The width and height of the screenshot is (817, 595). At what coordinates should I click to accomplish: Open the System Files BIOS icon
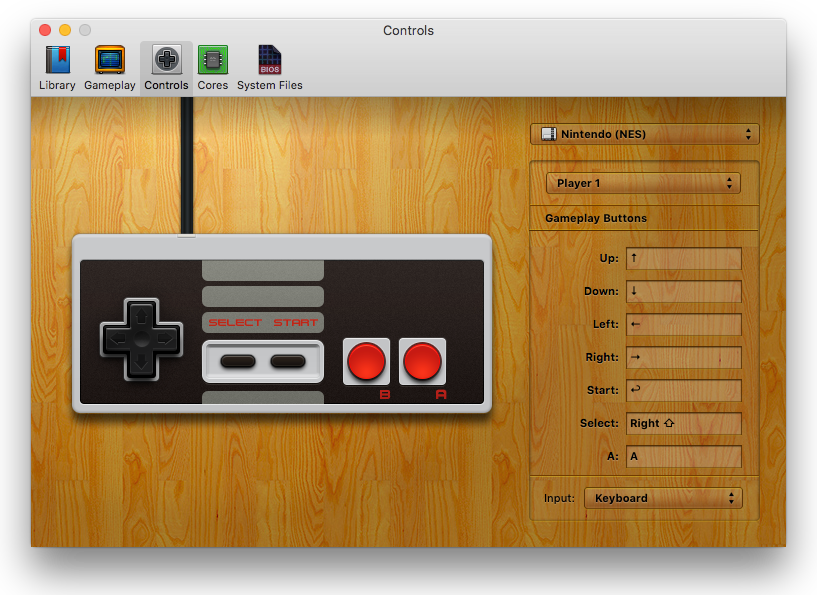tap(269, 68)
